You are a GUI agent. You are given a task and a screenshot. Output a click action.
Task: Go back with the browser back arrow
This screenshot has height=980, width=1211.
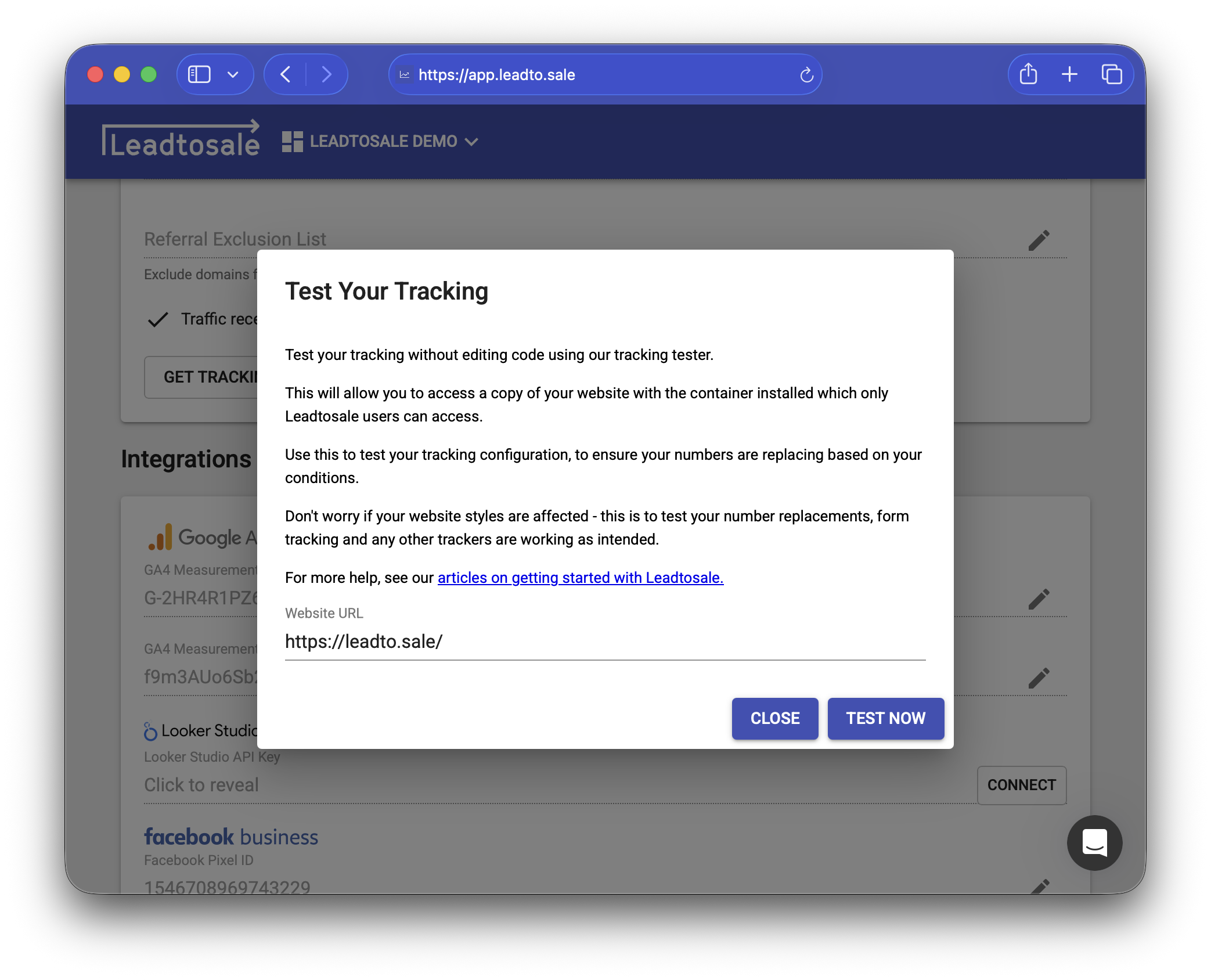click(x=286, y=74)
